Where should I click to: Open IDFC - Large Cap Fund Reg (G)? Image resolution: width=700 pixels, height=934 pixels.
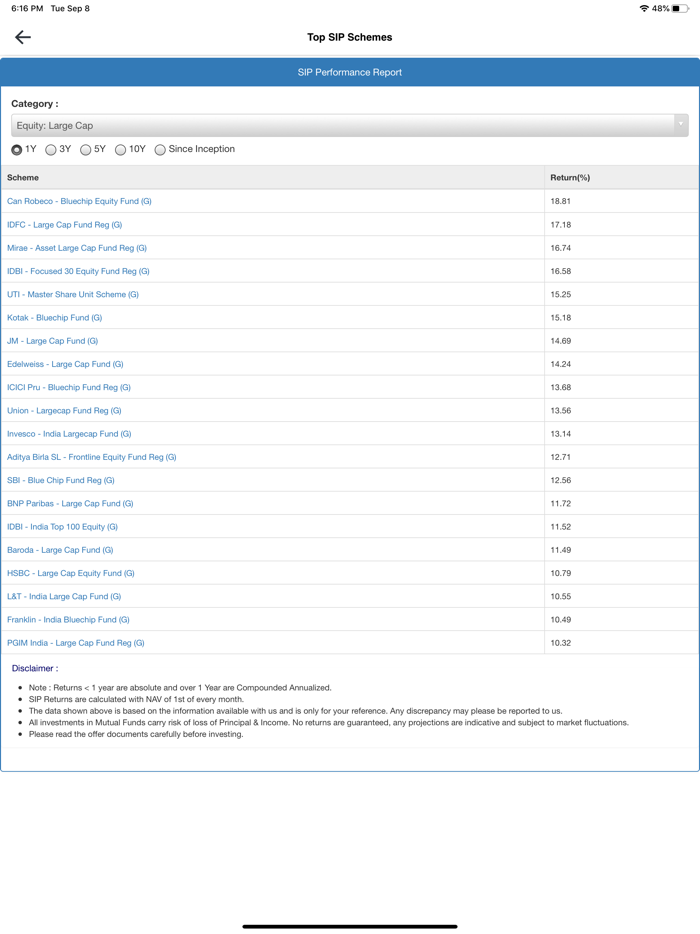click(64, 225)
